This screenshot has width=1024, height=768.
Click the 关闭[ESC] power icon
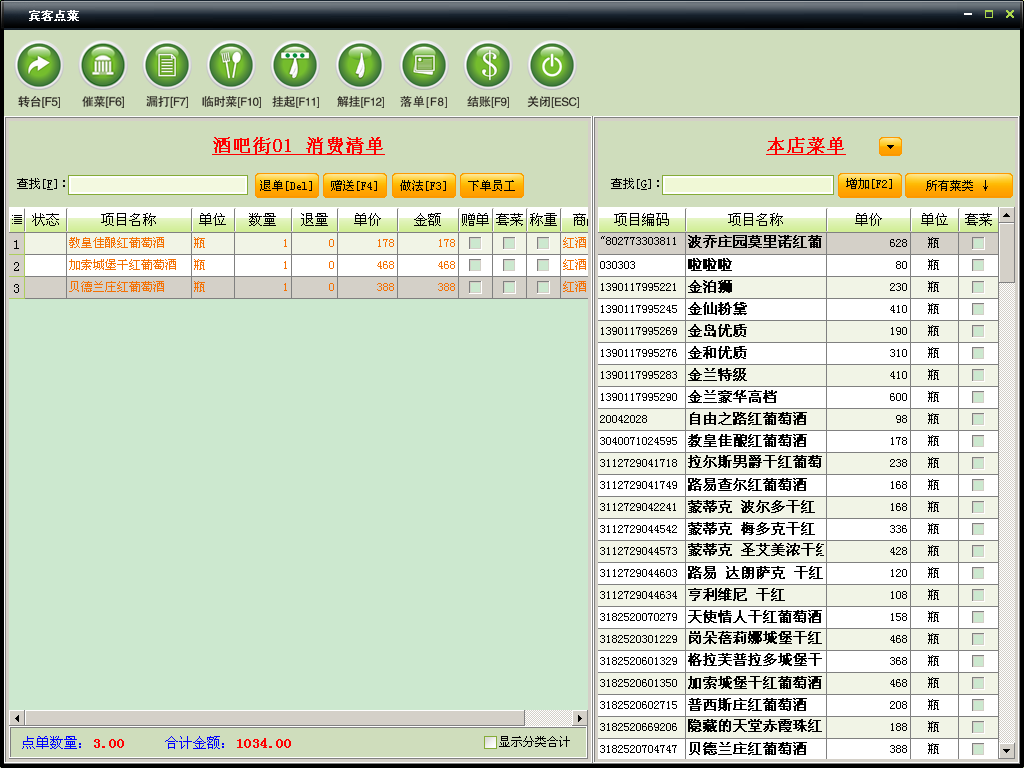[x=552, y=66]
